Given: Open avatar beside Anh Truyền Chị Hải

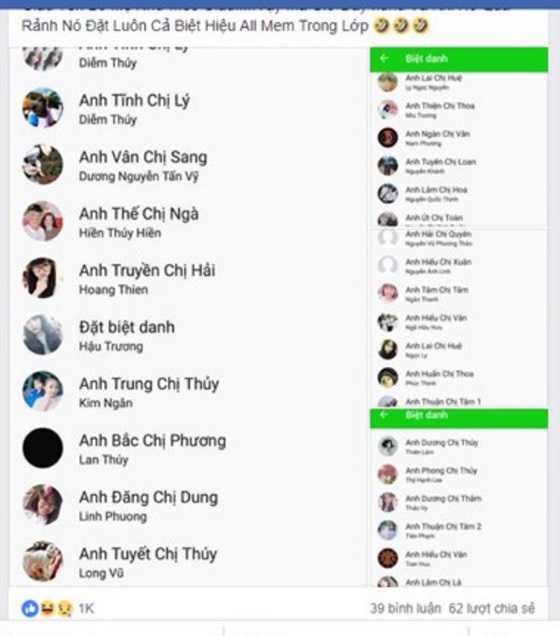Looking at the screenshot, I should tap(43, 278).
